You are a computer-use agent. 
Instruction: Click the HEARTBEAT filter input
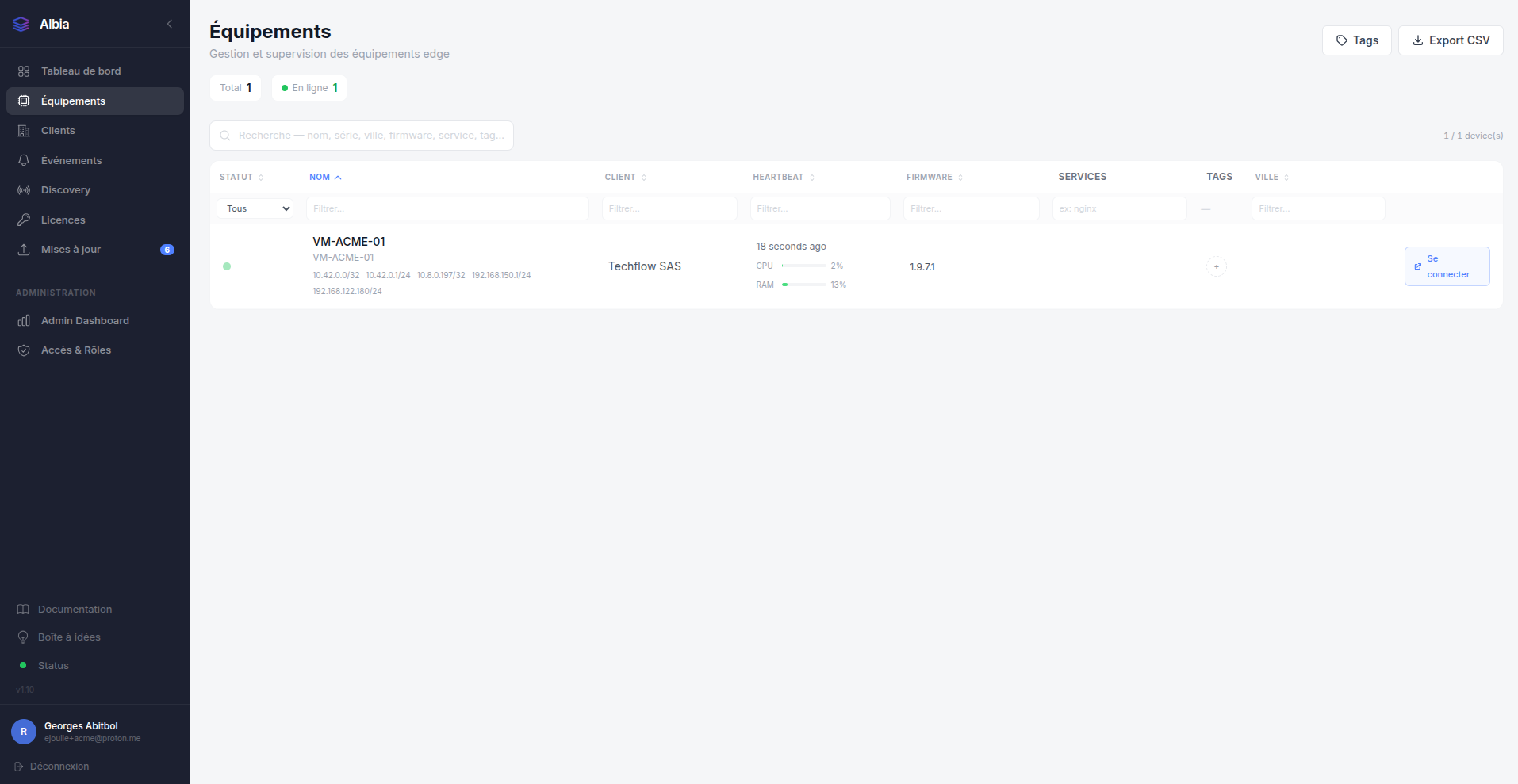pos(820,208)
